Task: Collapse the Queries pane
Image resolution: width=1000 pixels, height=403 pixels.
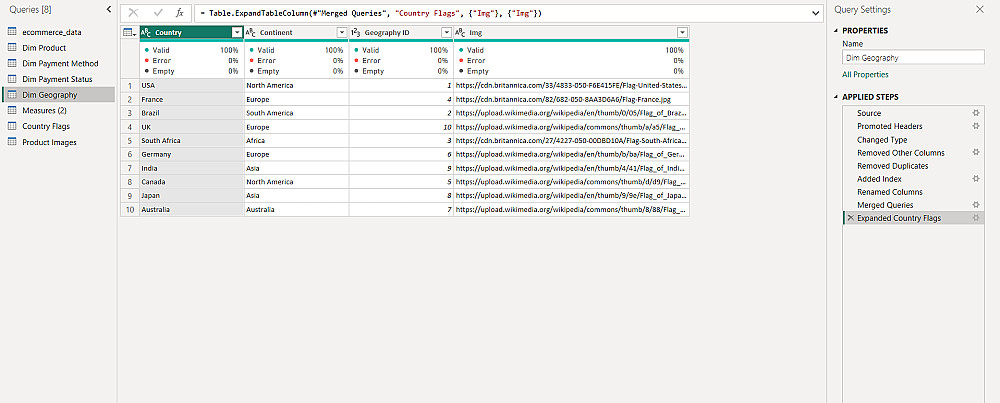Action: click(108, 9)
